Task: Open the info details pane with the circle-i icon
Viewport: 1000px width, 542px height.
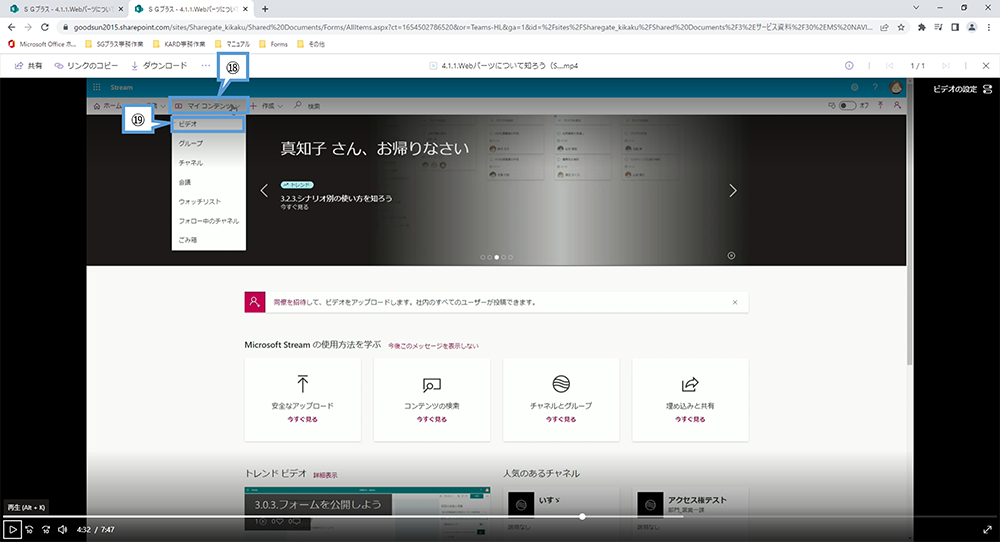Action: pyautogui.click(x=849, y=66)
